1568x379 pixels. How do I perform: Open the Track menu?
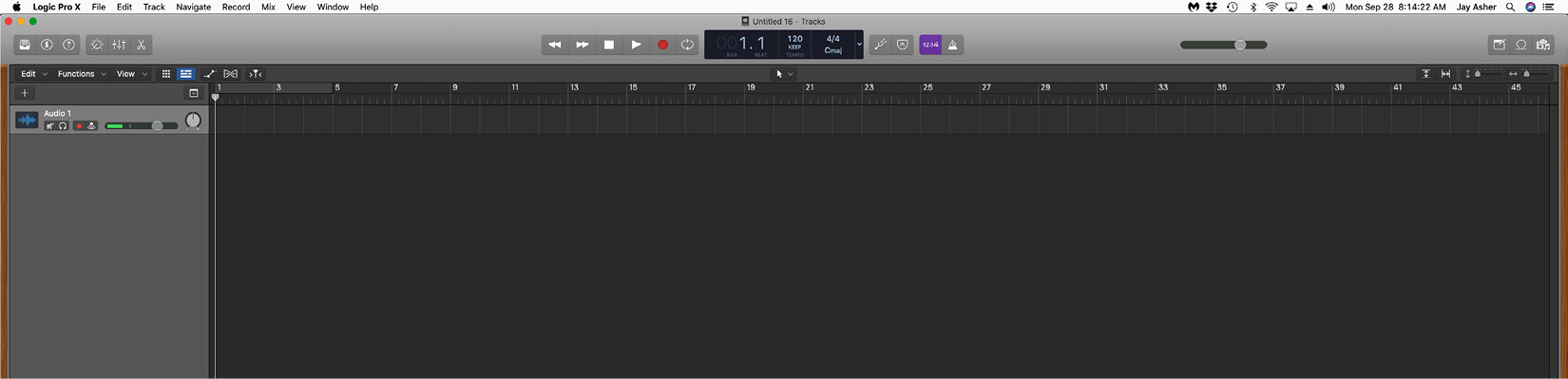tap(154, 7)
